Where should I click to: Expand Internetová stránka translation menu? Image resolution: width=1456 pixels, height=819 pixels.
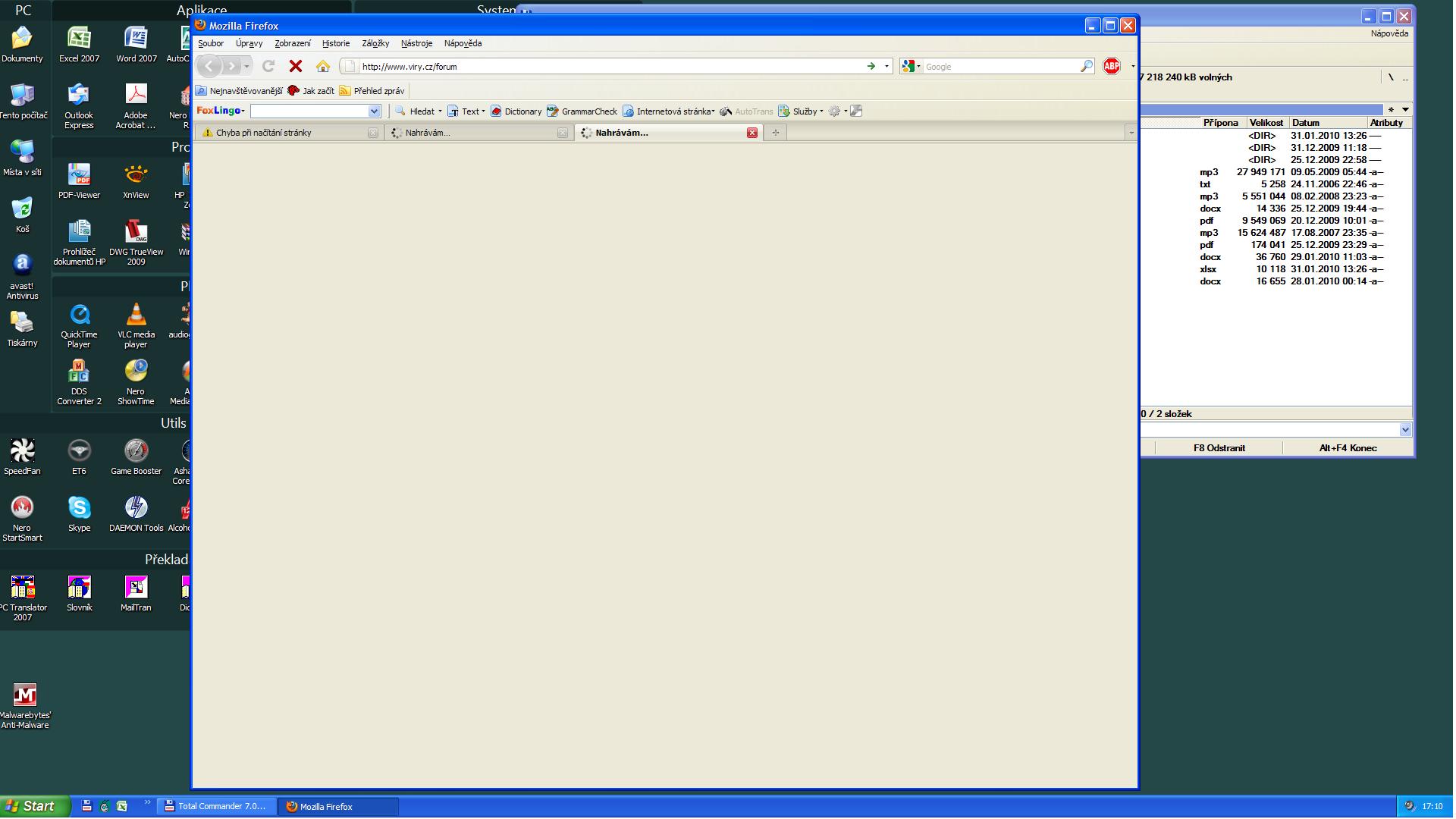[x=713, y=111]
